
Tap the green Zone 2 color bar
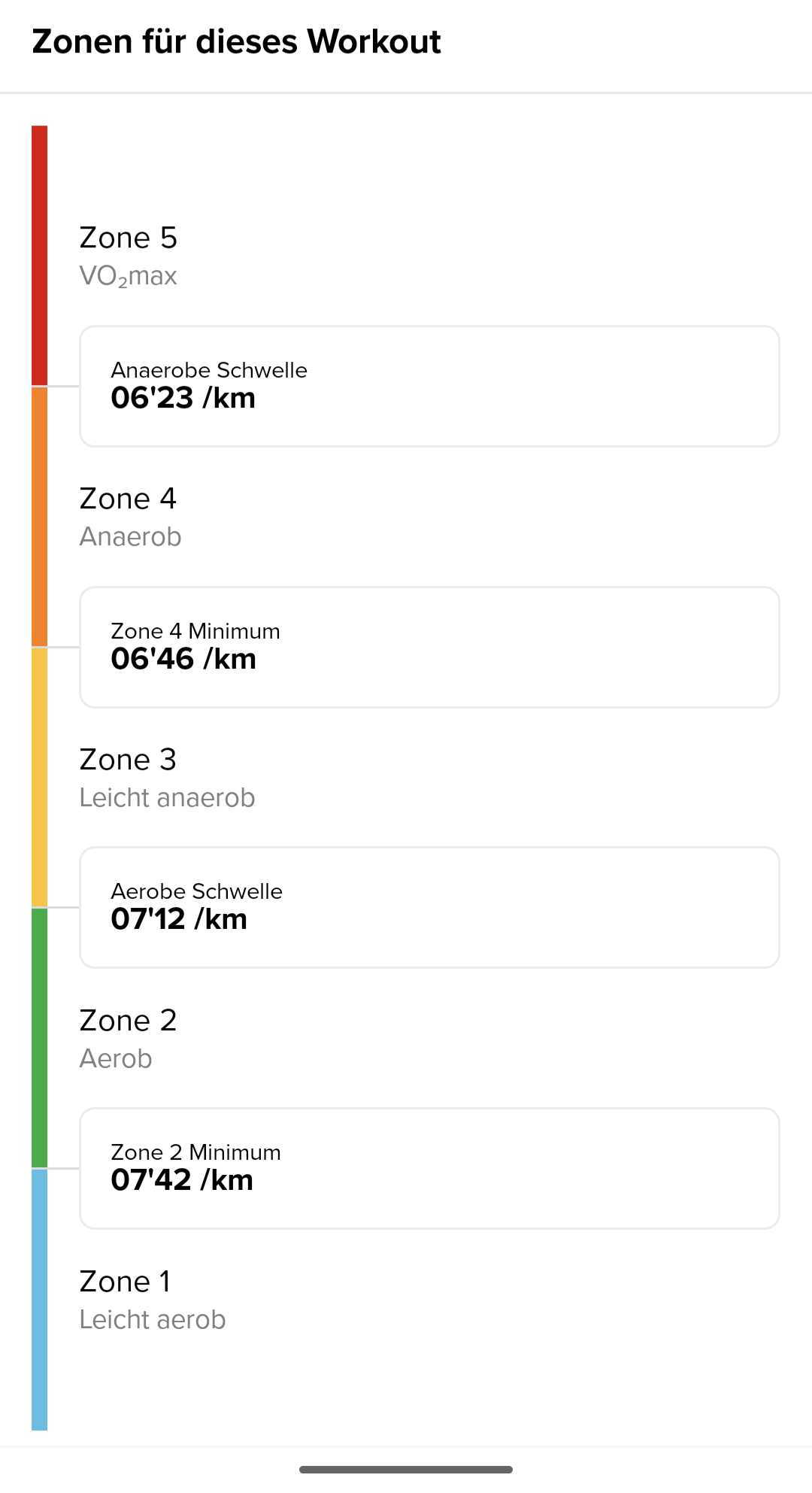[x=39, y=1038]
